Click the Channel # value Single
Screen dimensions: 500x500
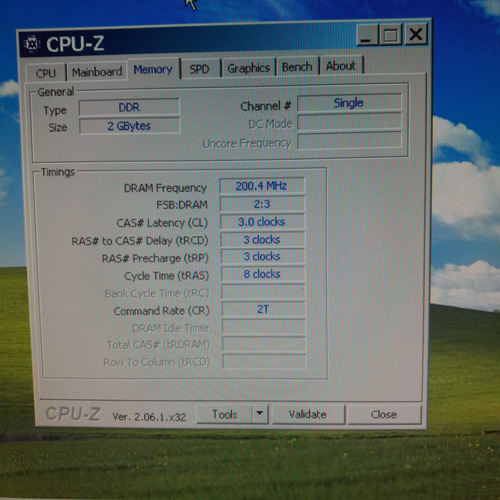349,103
